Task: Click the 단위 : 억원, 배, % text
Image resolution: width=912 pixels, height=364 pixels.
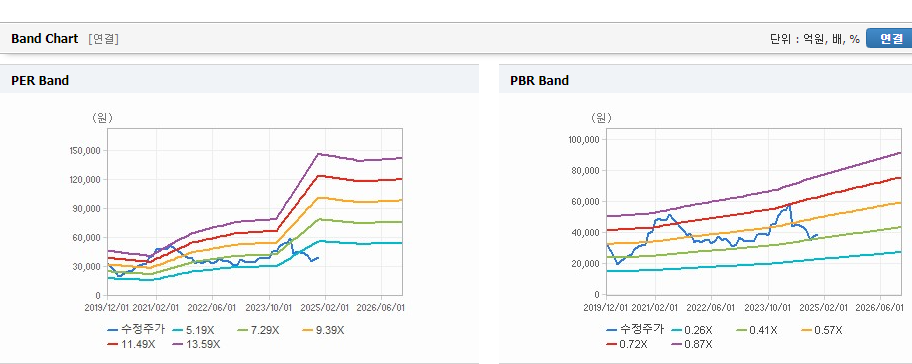Action: pos(814,39)
